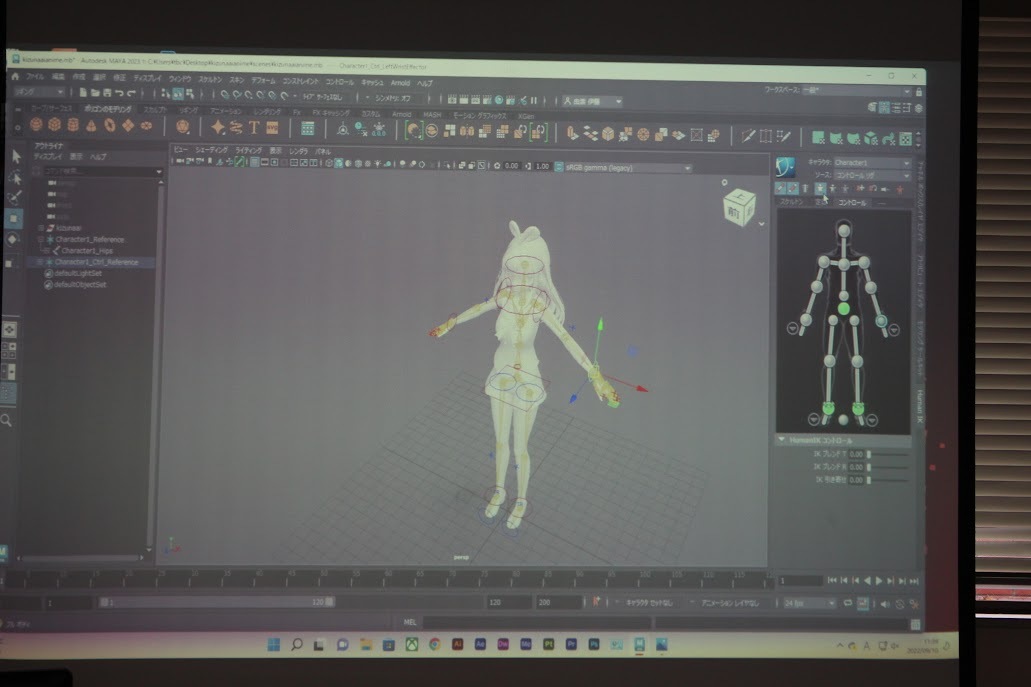Image resolution: width=1031 pixels, height=687 pixels.
Task: Toggle the auto keyframe button
Action: click(597, 603)
